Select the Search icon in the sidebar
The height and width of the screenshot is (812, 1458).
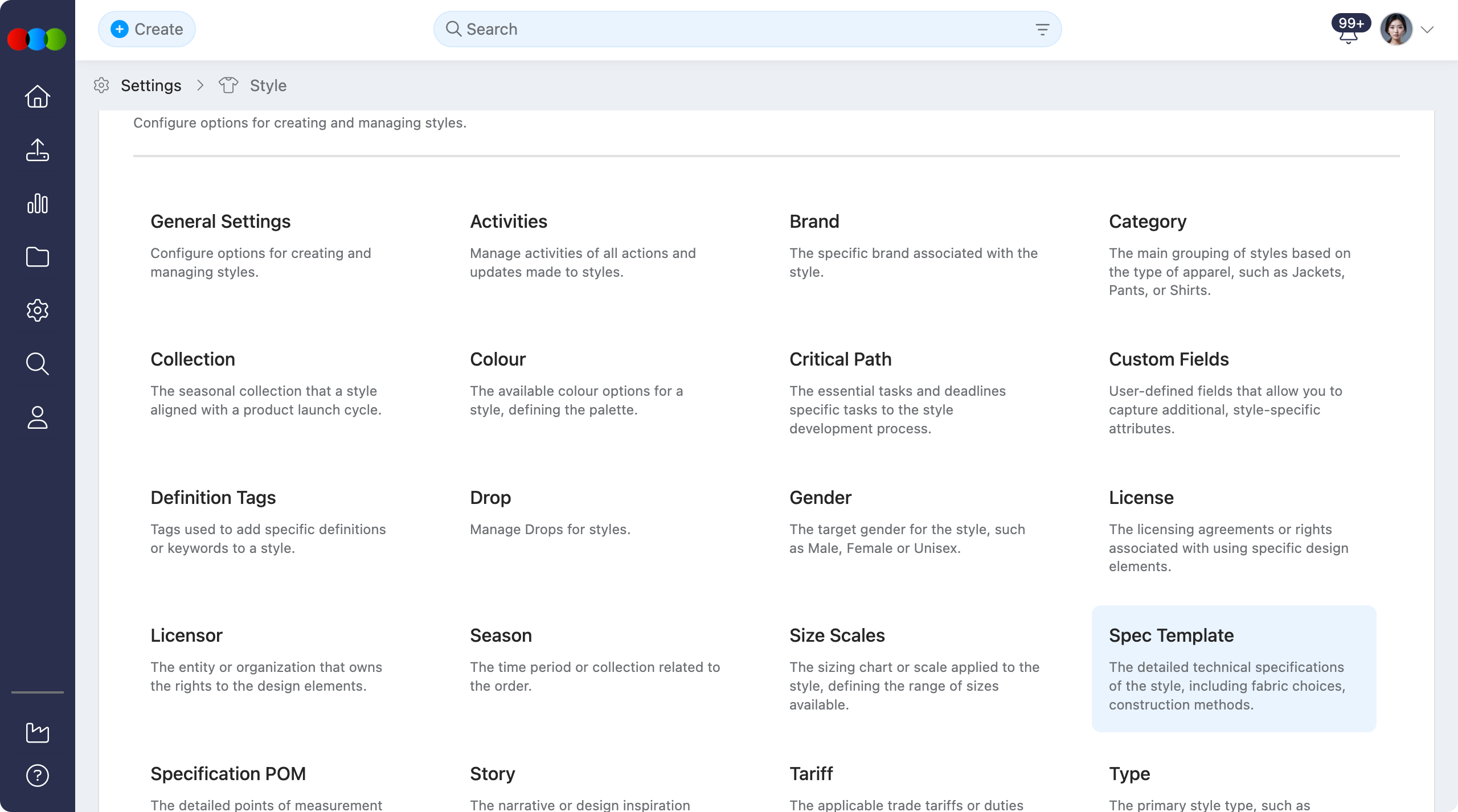tap(37, 364)
